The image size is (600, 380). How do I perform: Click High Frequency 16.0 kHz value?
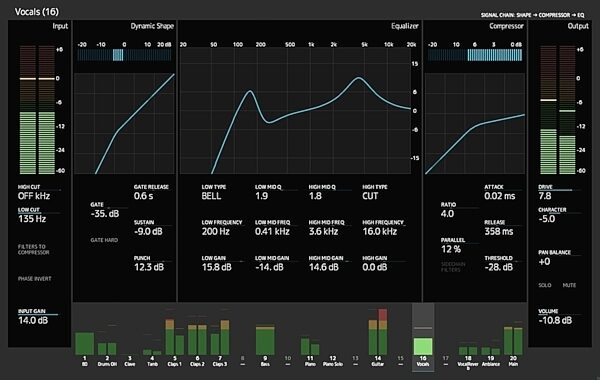(380, 232)
